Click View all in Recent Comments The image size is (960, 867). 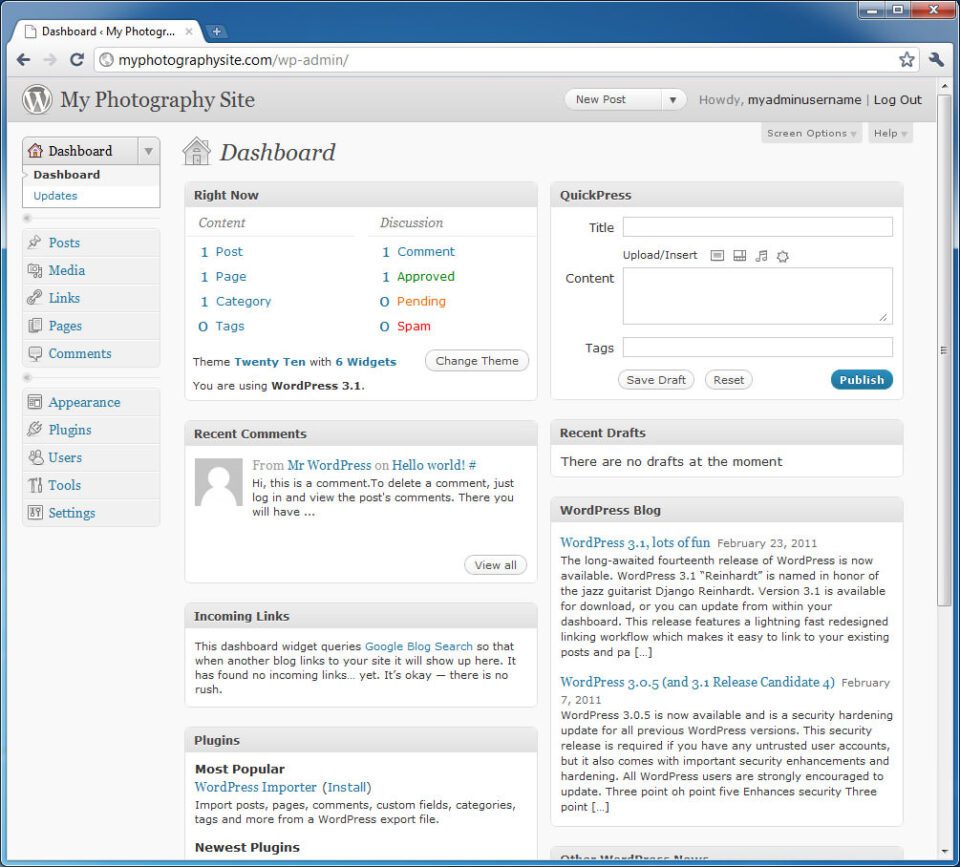pos(495,565)
